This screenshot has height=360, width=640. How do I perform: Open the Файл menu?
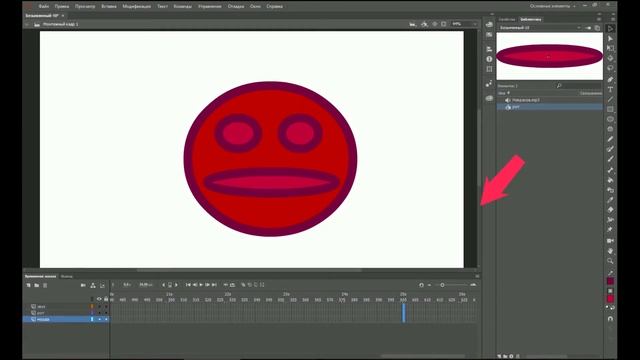[43, 7]
